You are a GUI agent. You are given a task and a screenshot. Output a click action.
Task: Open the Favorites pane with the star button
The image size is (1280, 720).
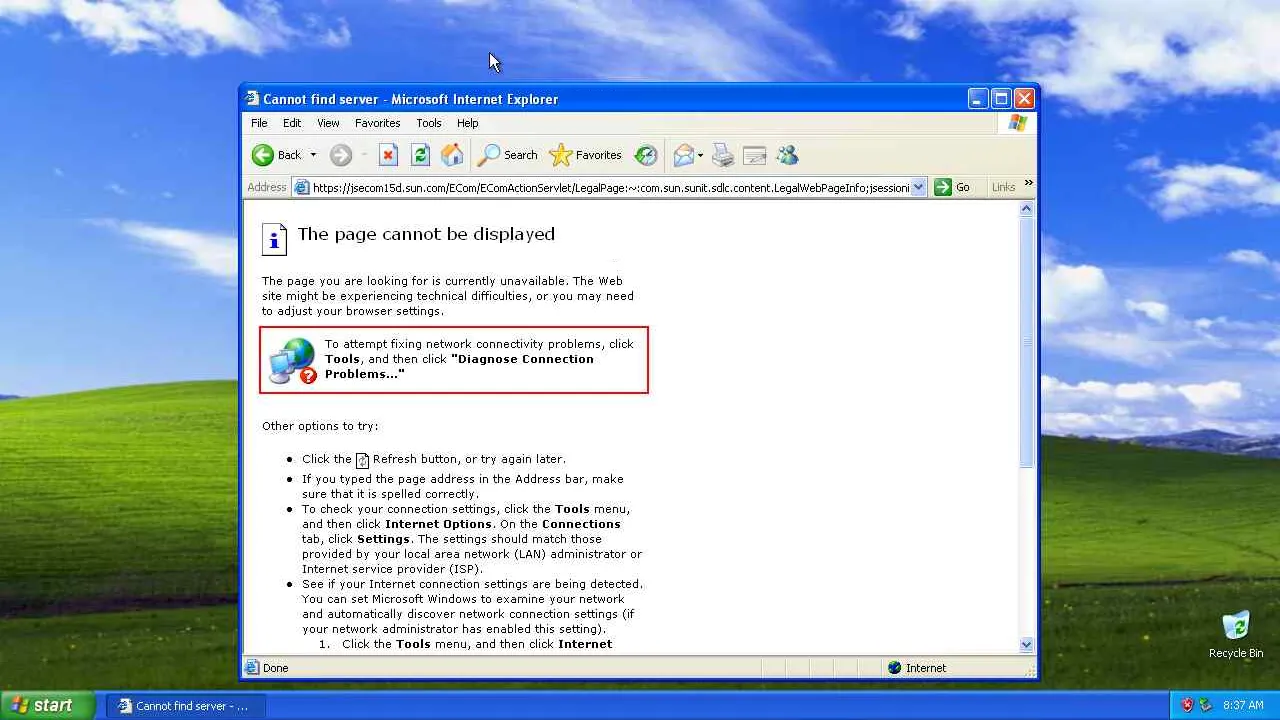(586, 155)
